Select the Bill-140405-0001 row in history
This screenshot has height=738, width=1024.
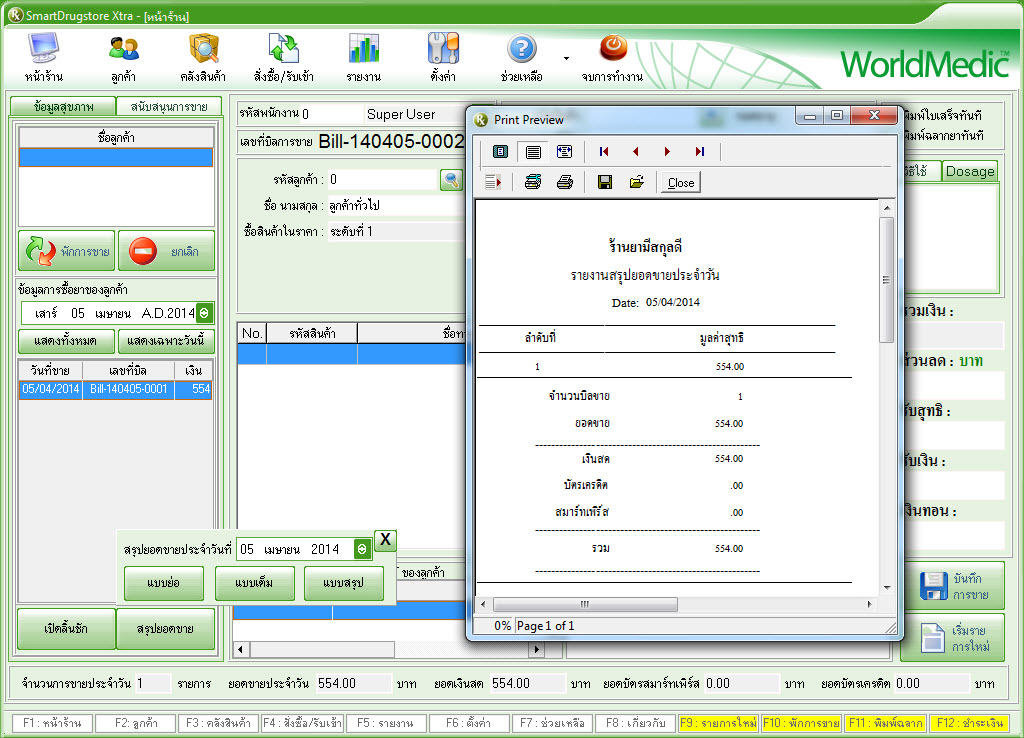127,390
